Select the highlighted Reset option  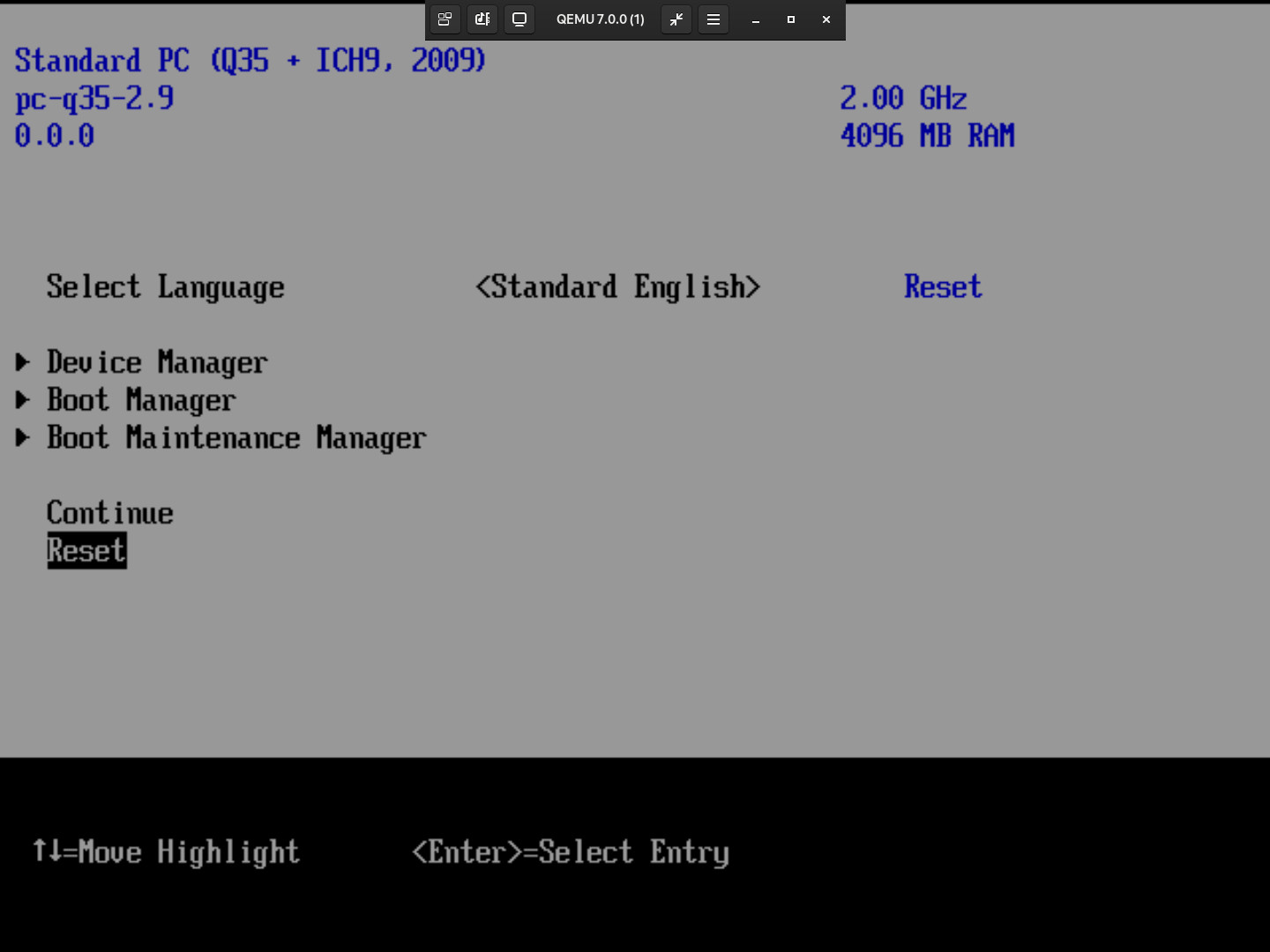[x=86, y=551]
